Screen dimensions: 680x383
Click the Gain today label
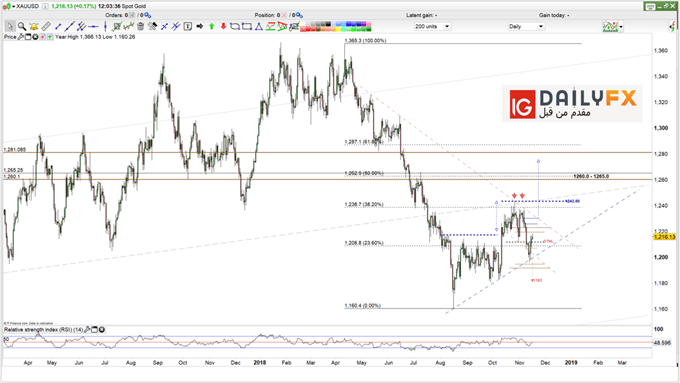(554, 15)
